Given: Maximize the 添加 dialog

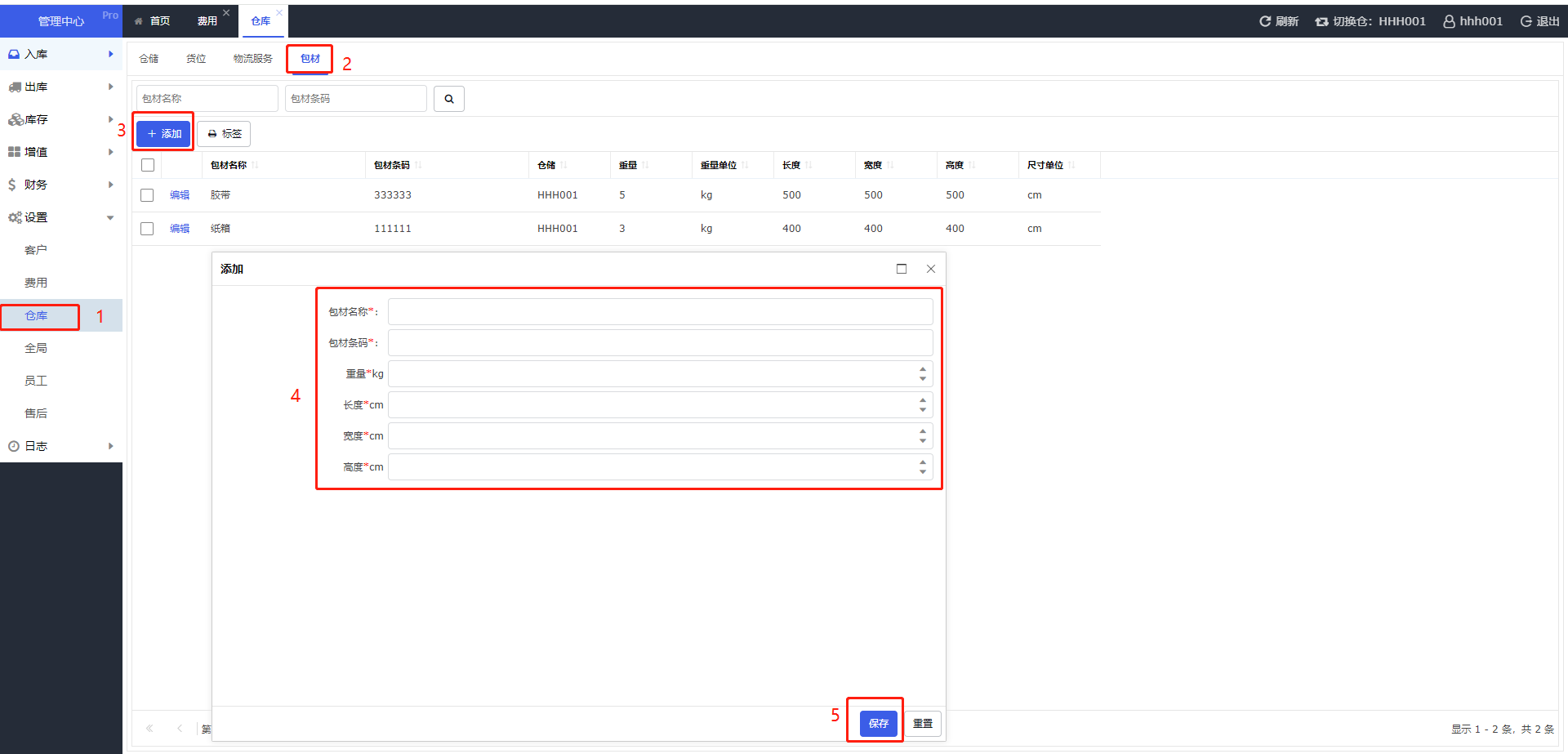Looking at the screenshot, I should [902, 269].
